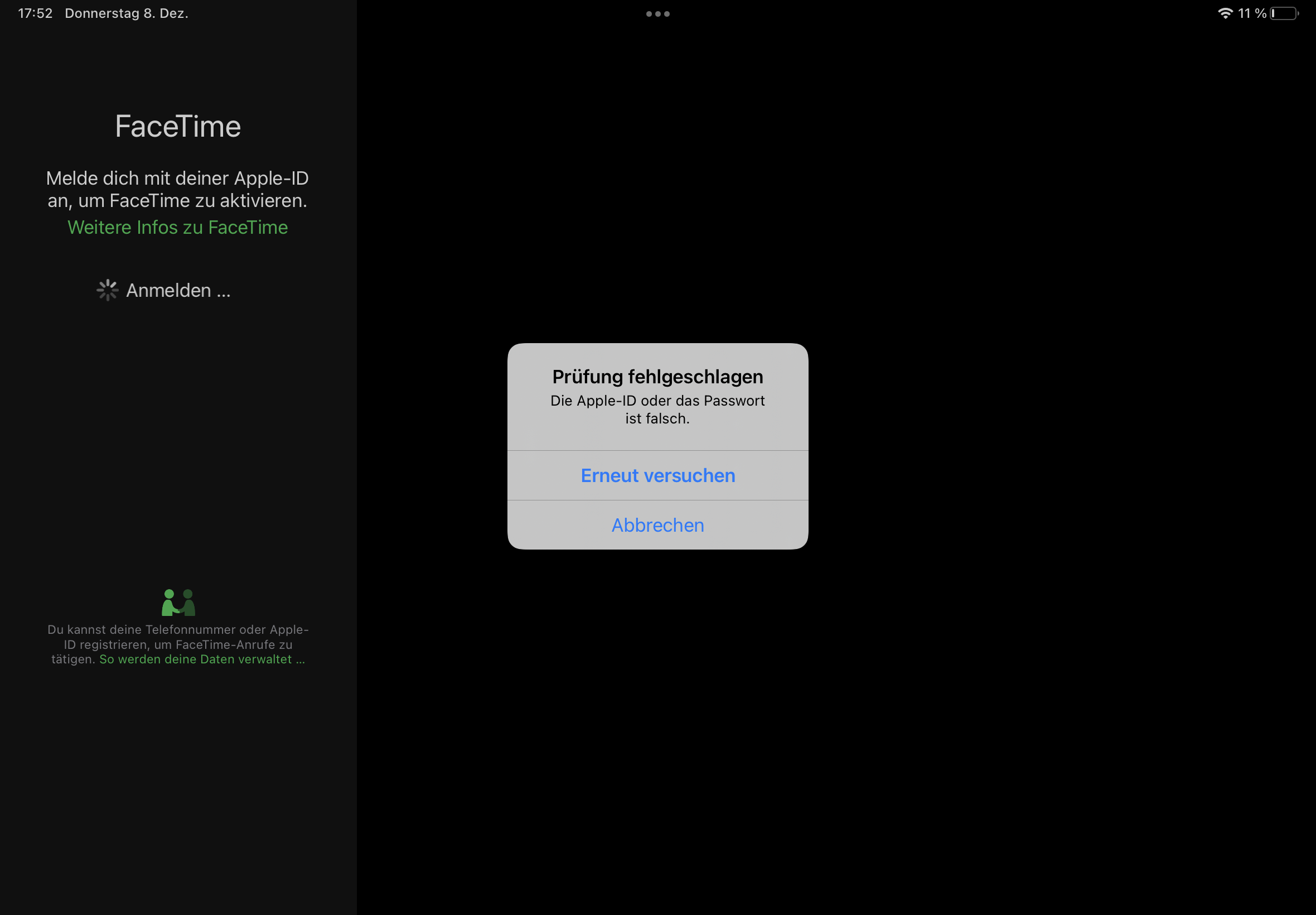Tap the loading spinner beside Anmelden
1316x915 pixels.
107,290
